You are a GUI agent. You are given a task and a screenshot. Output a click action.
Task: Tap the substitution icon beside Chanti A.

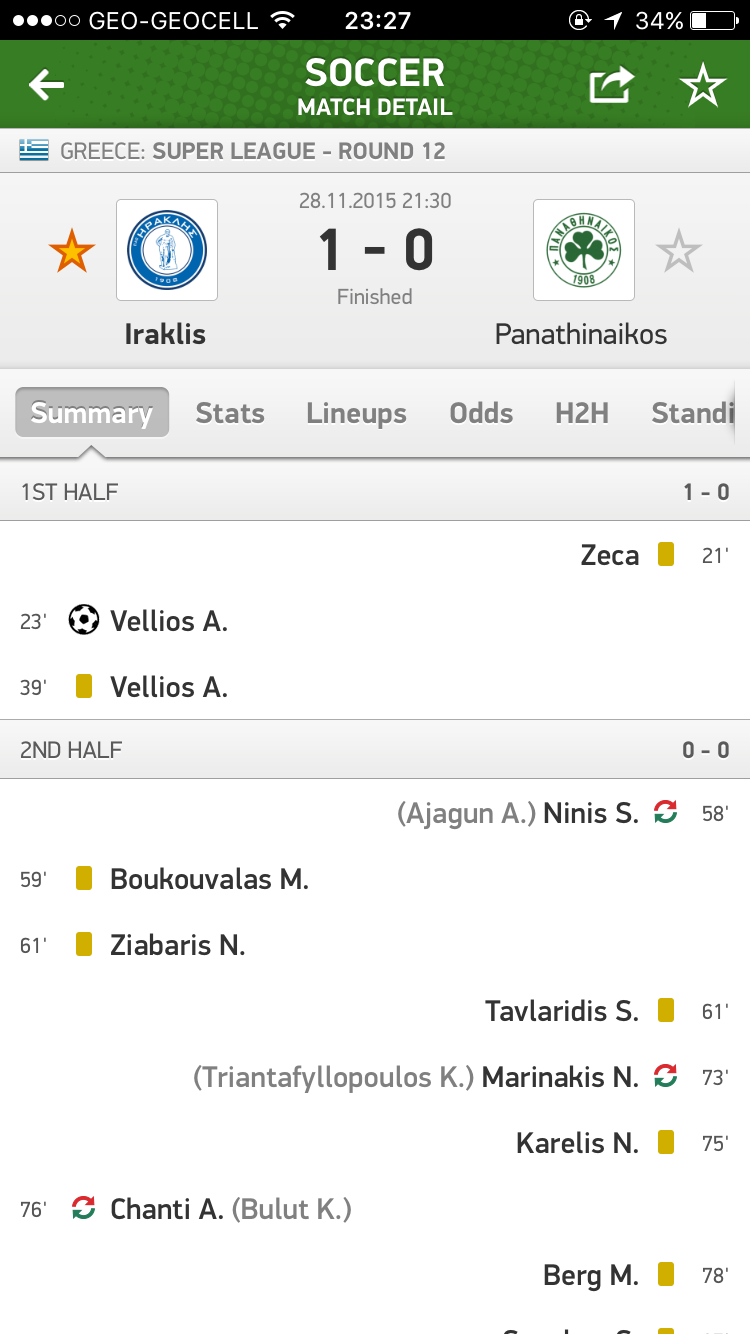pos(84,1208)
